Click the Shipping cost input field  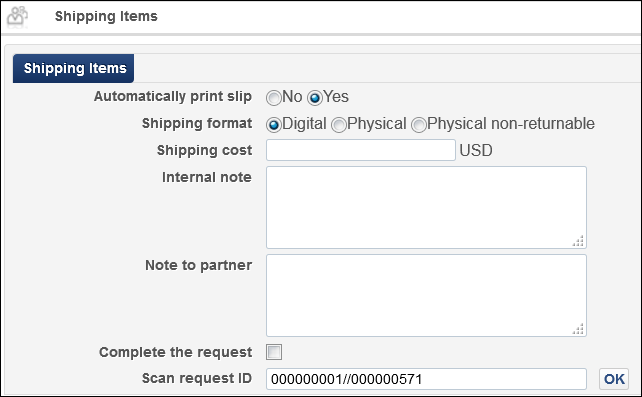pyautogui.click(x=361, y=150)
